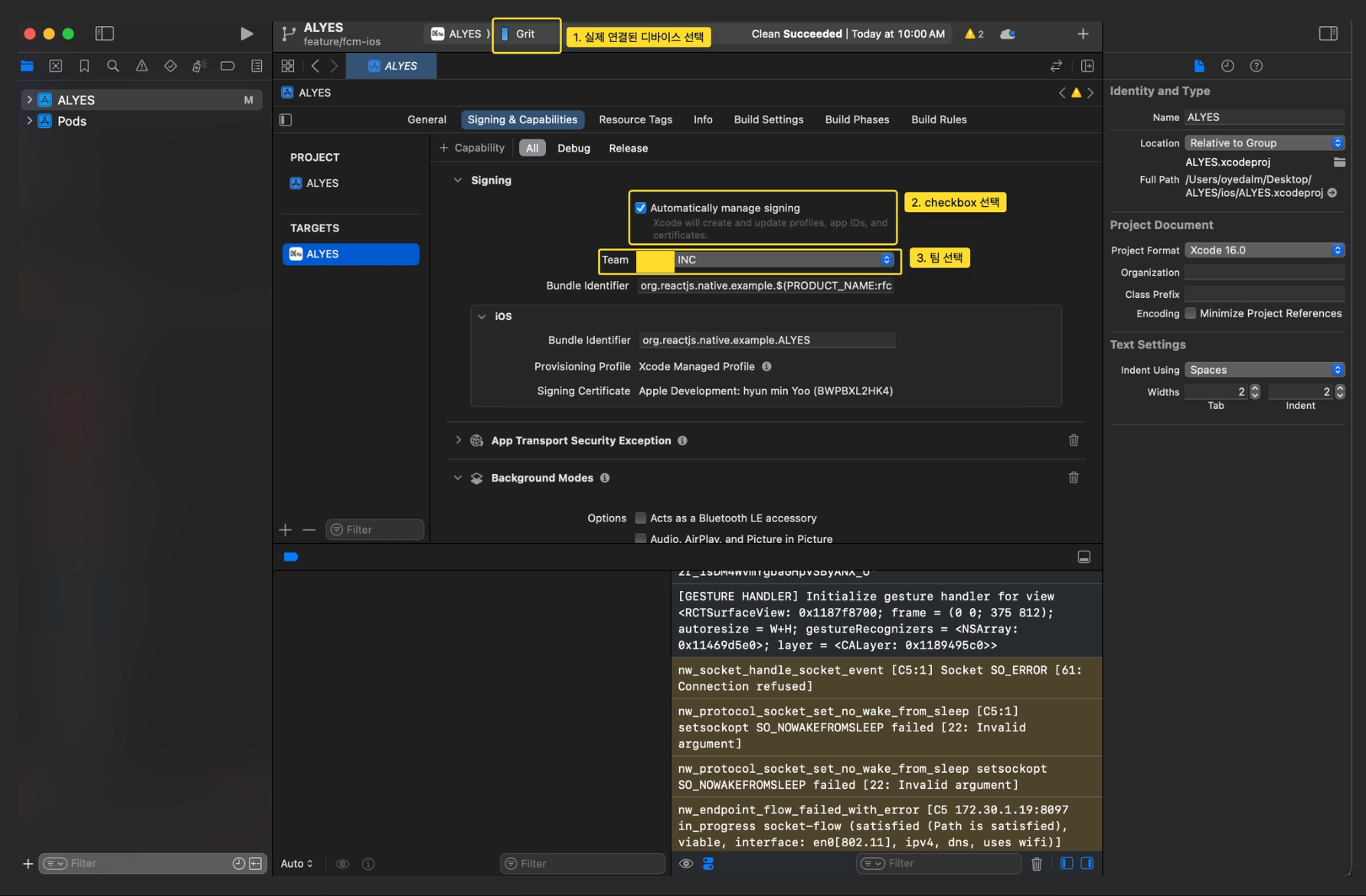The height and width of the screenshot is (896, 1366).
Task: Adjust the Indent width stepper
Action: pos(1340,392)
